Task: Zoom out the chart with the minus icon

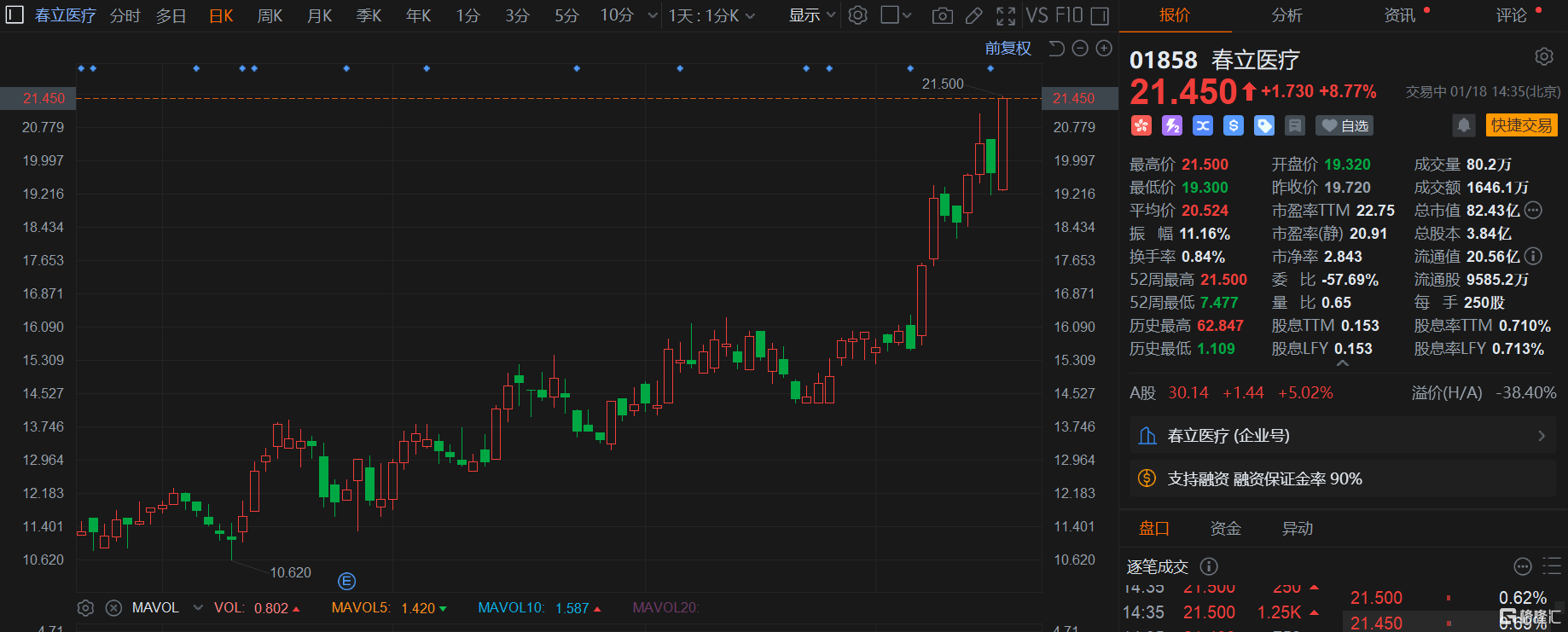Action: (1080, 49)
